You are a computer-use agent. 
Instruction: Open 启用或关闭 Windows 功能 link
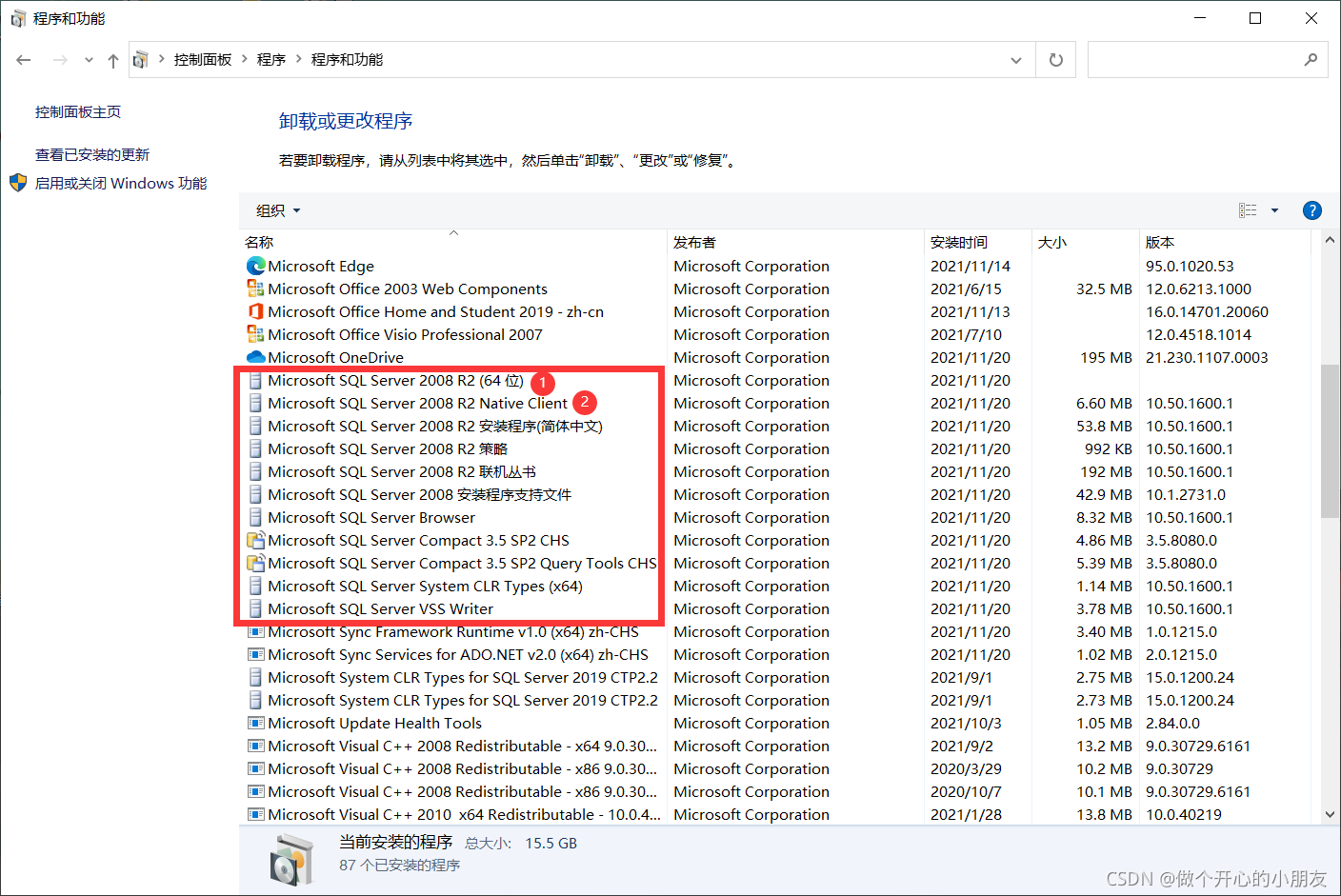pos(121,183)
